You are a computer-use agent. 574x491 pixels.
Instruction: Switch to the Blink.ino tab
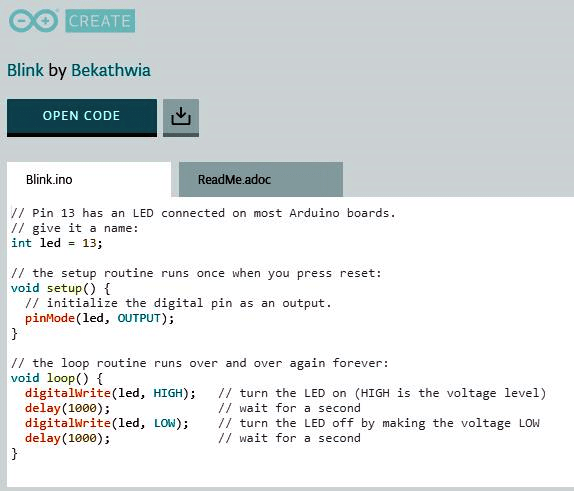(89, 179)
